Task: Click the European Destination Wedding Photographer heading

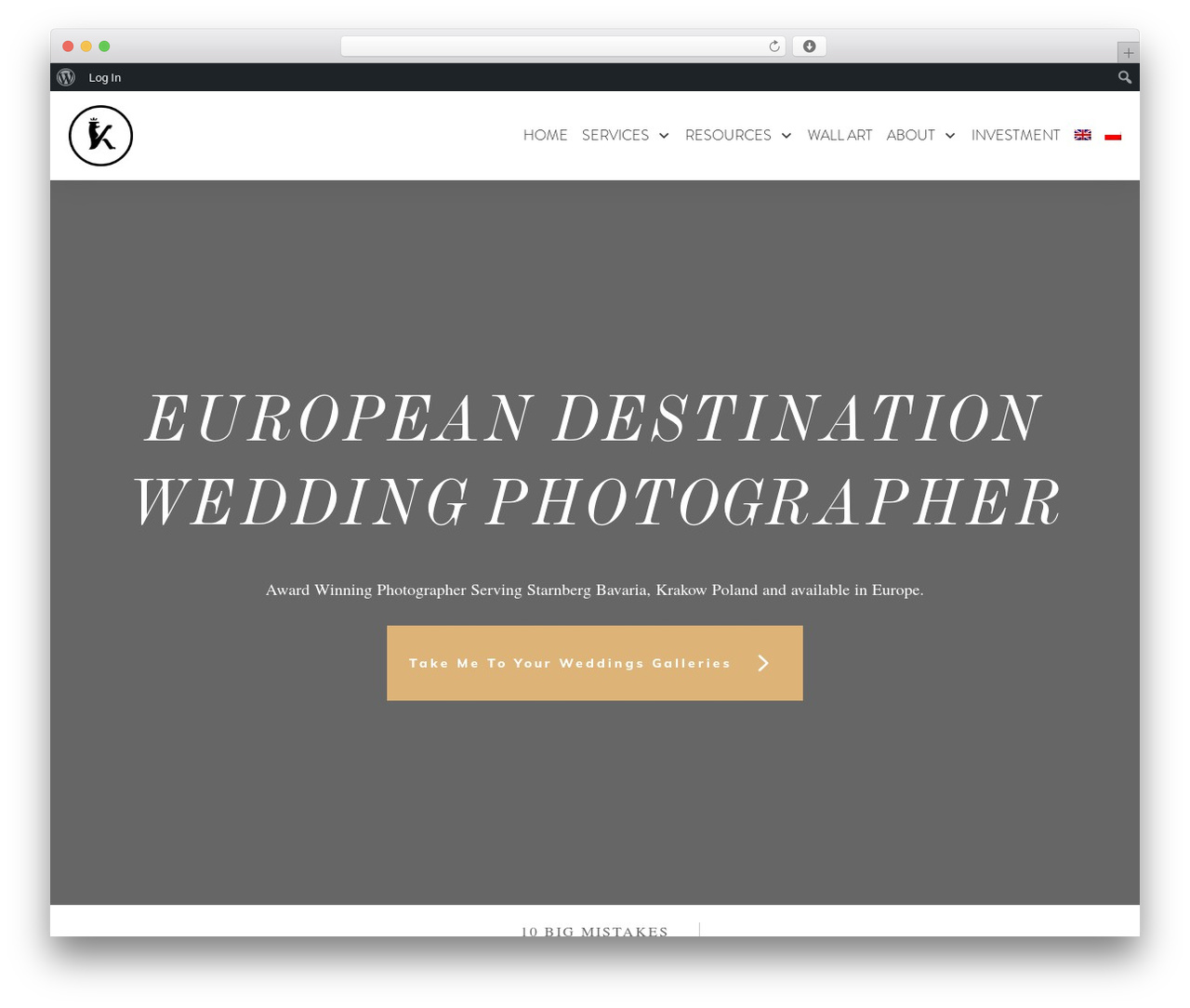Action: (595, 461)
